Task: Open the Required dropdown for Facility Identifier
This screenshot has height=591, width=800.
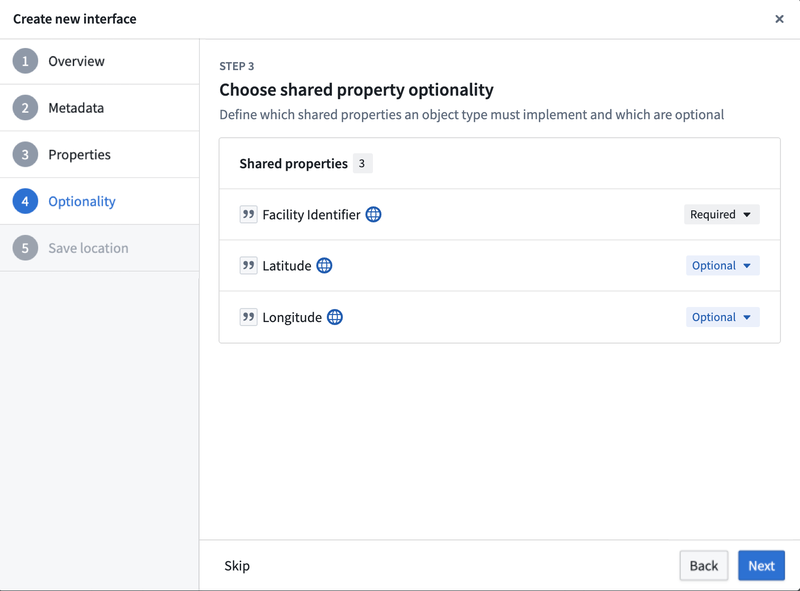Action: (x=721, y=215)
